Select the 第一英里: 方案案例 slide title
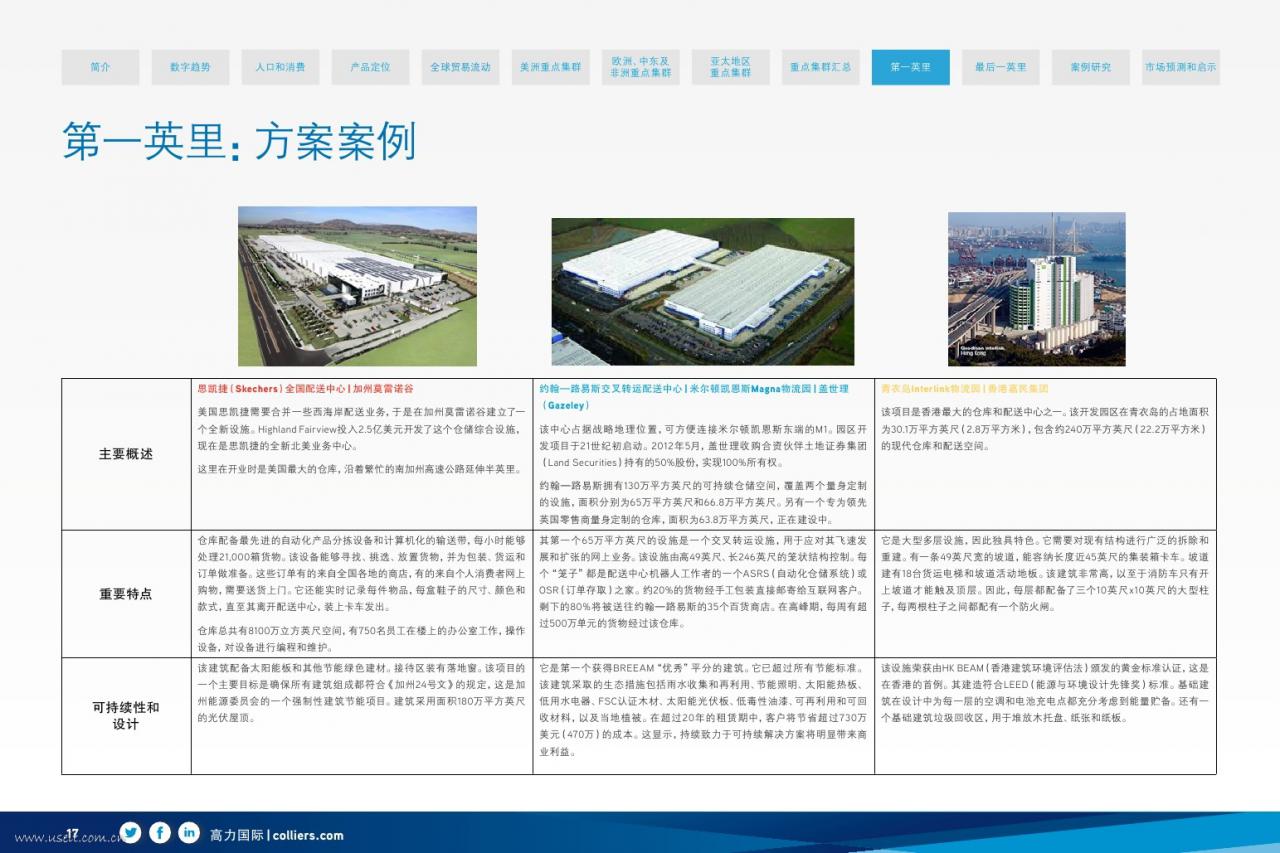 238,142
